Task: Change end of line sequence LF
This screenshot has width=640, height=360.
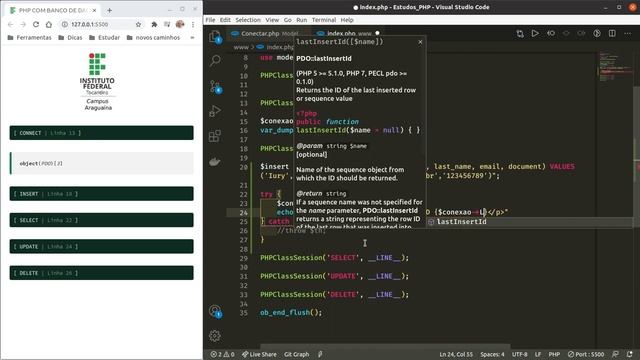Action: click(538, 354)
